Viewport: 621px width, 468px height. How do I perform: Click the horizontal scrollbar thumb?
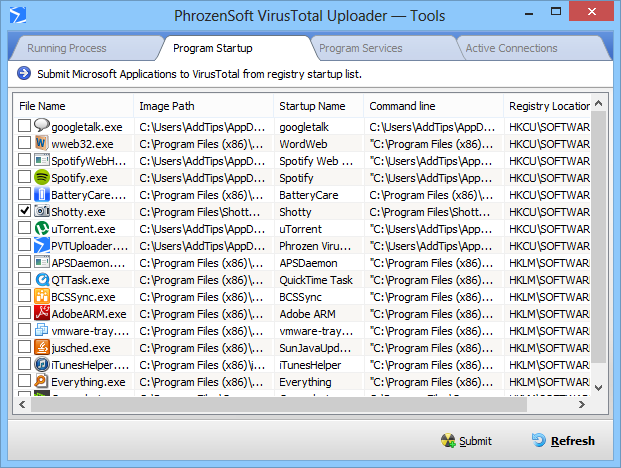(x=279, y=404)
